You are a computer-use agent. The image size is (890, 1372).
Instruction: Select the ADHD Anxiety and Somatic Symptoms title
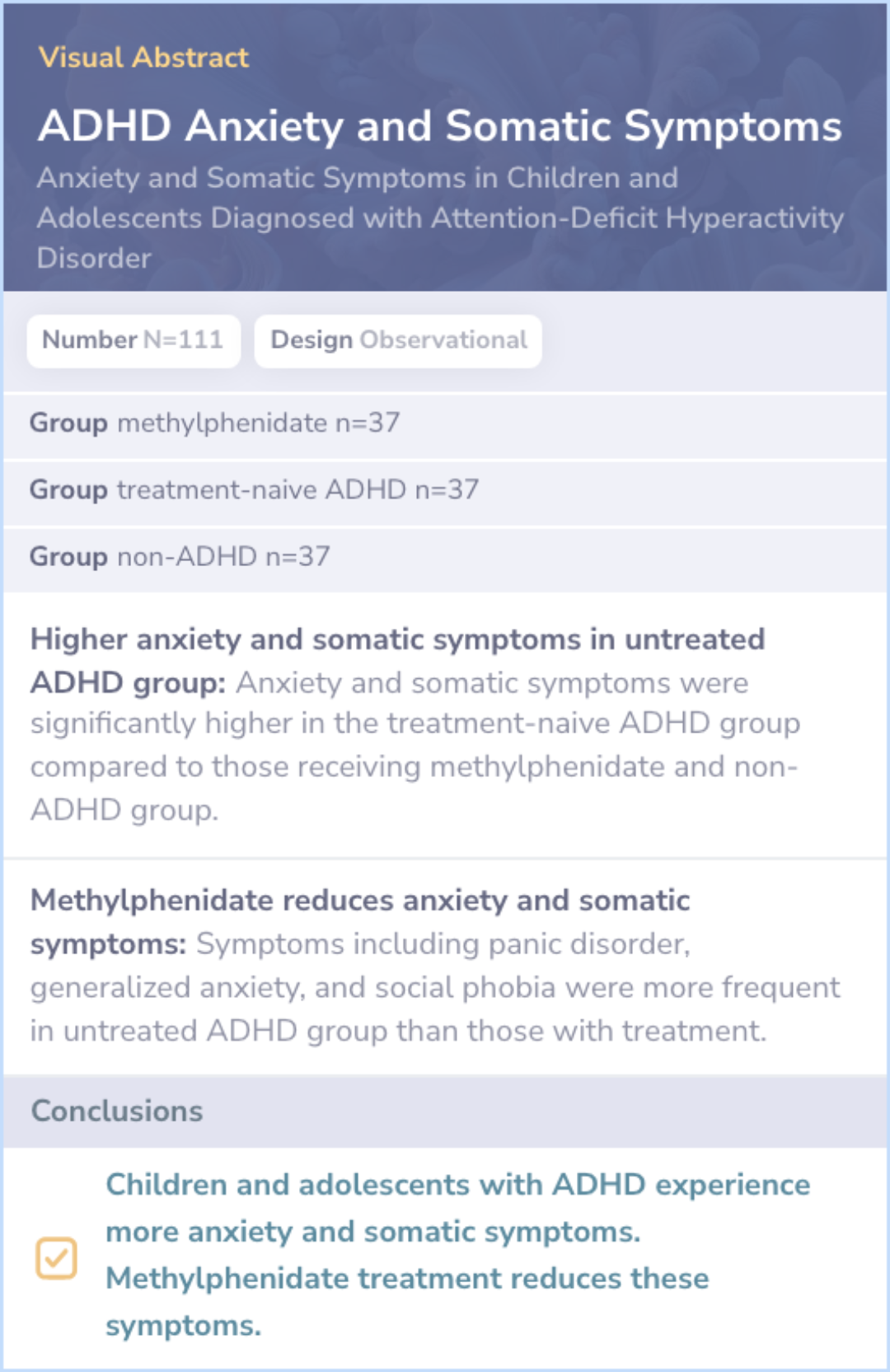click(x=439, y=126)
